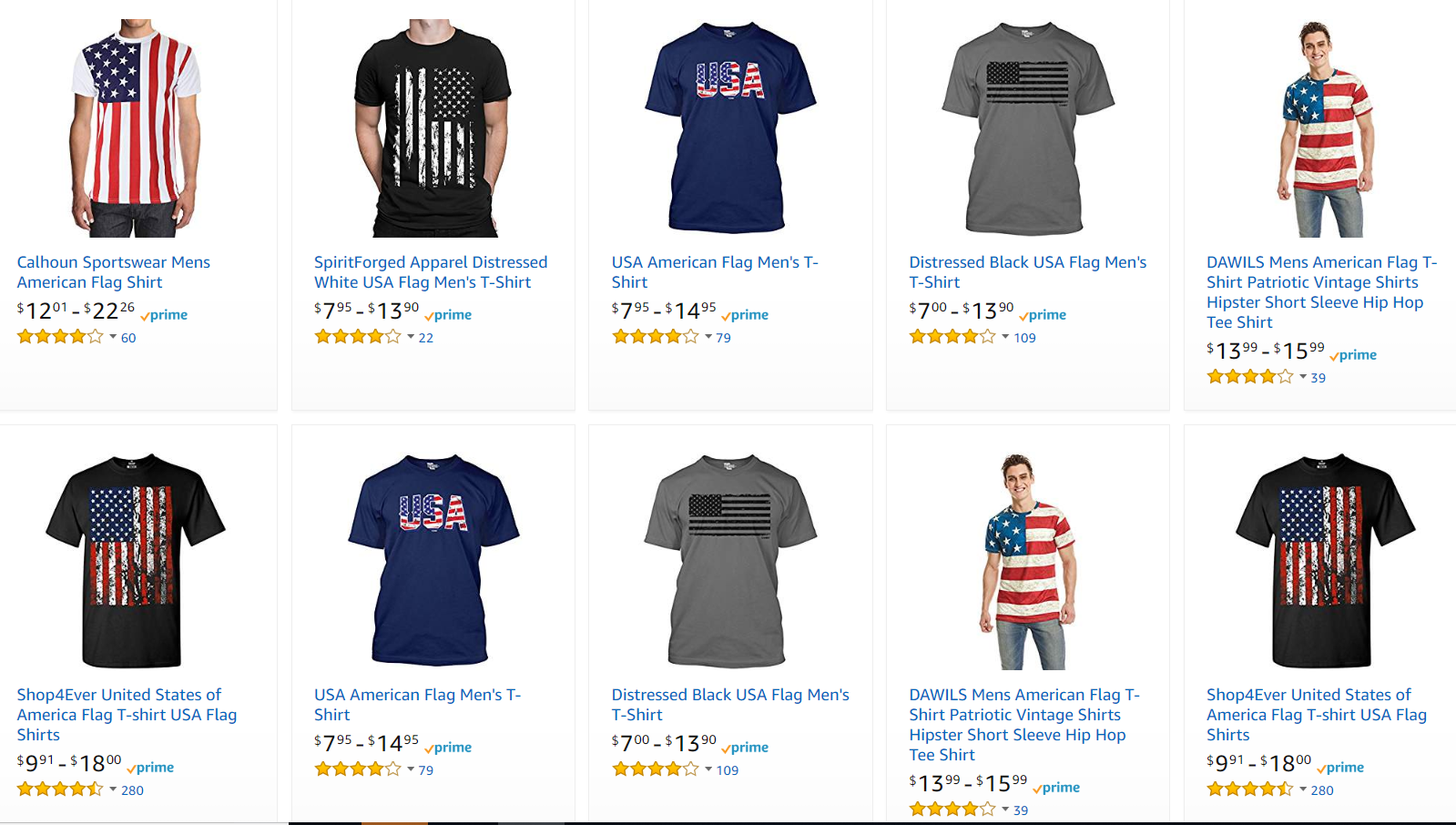Viewport: 1456px width, 825px height.
Task: Click Prime badge on SpiritForged Apparel shirt
Action: point(449,315)
